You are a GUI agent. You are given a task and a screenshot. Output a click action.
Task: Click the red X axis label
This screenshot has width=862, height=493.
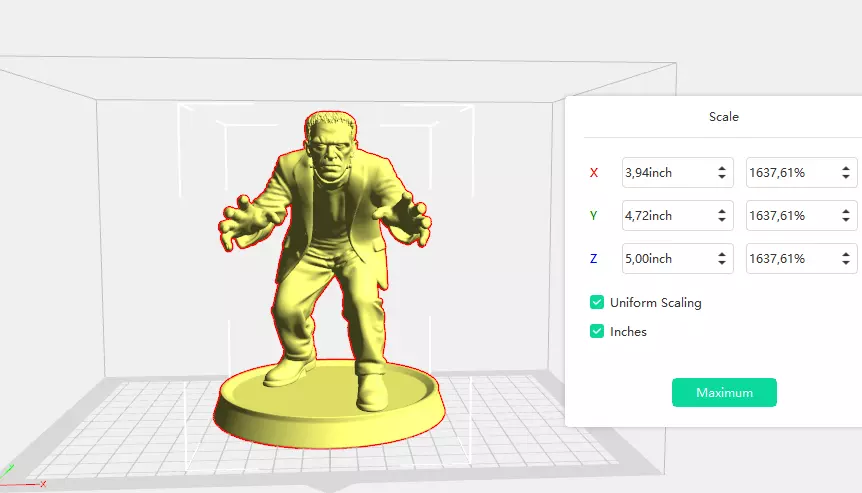[x=594, y=173]
